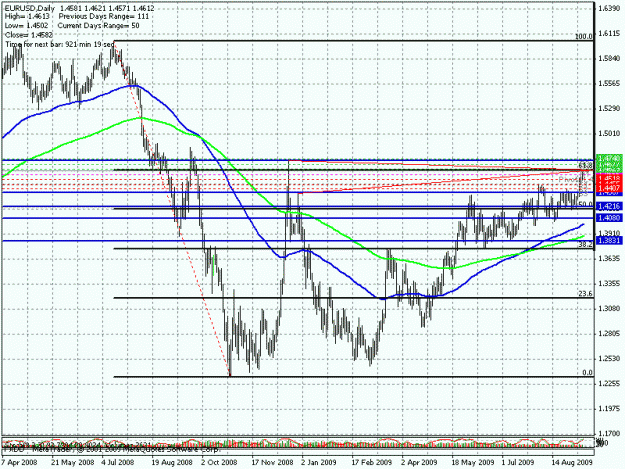
Task: Click the 1.5290 price axis label
Action: tap(609, 108)
